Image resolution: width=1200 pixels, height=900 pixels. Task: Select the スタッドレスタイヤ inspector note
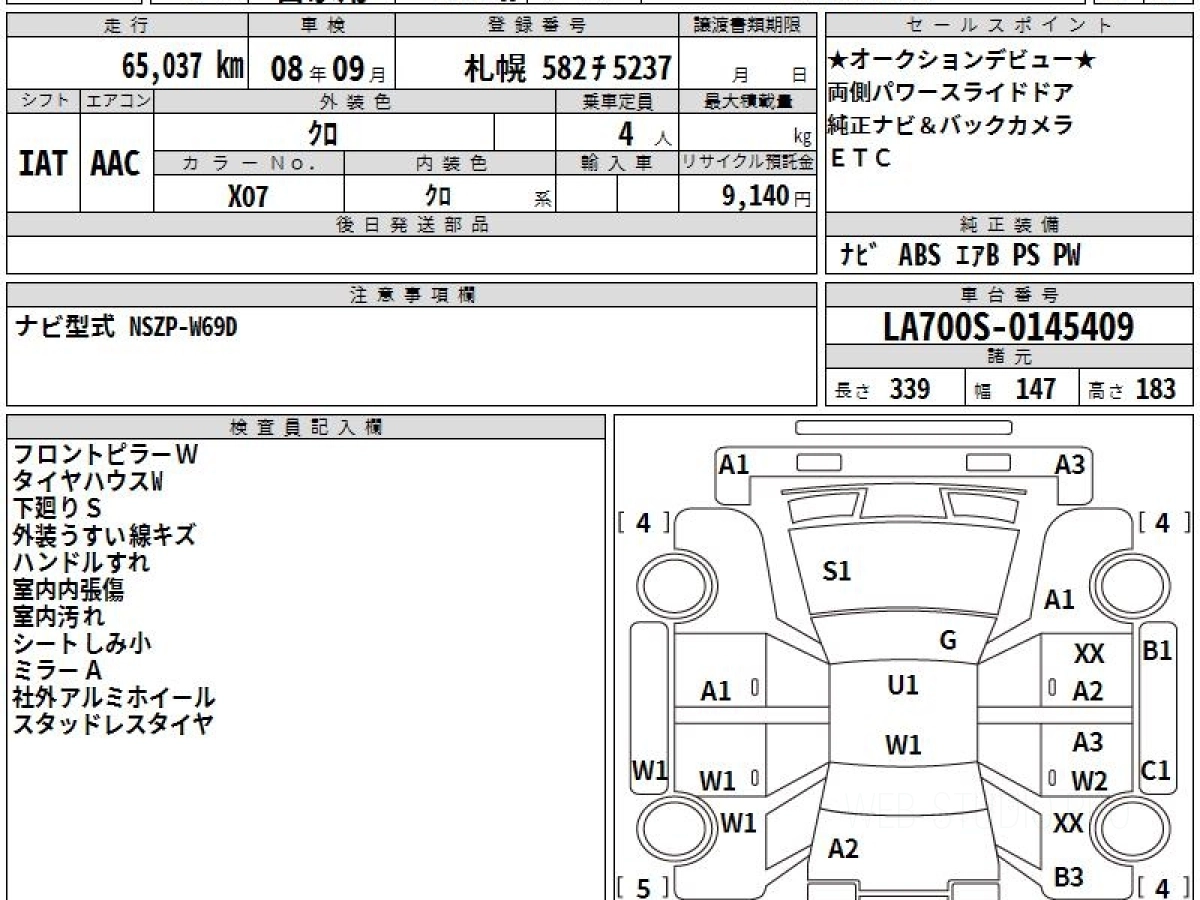[x=113, y=724]
